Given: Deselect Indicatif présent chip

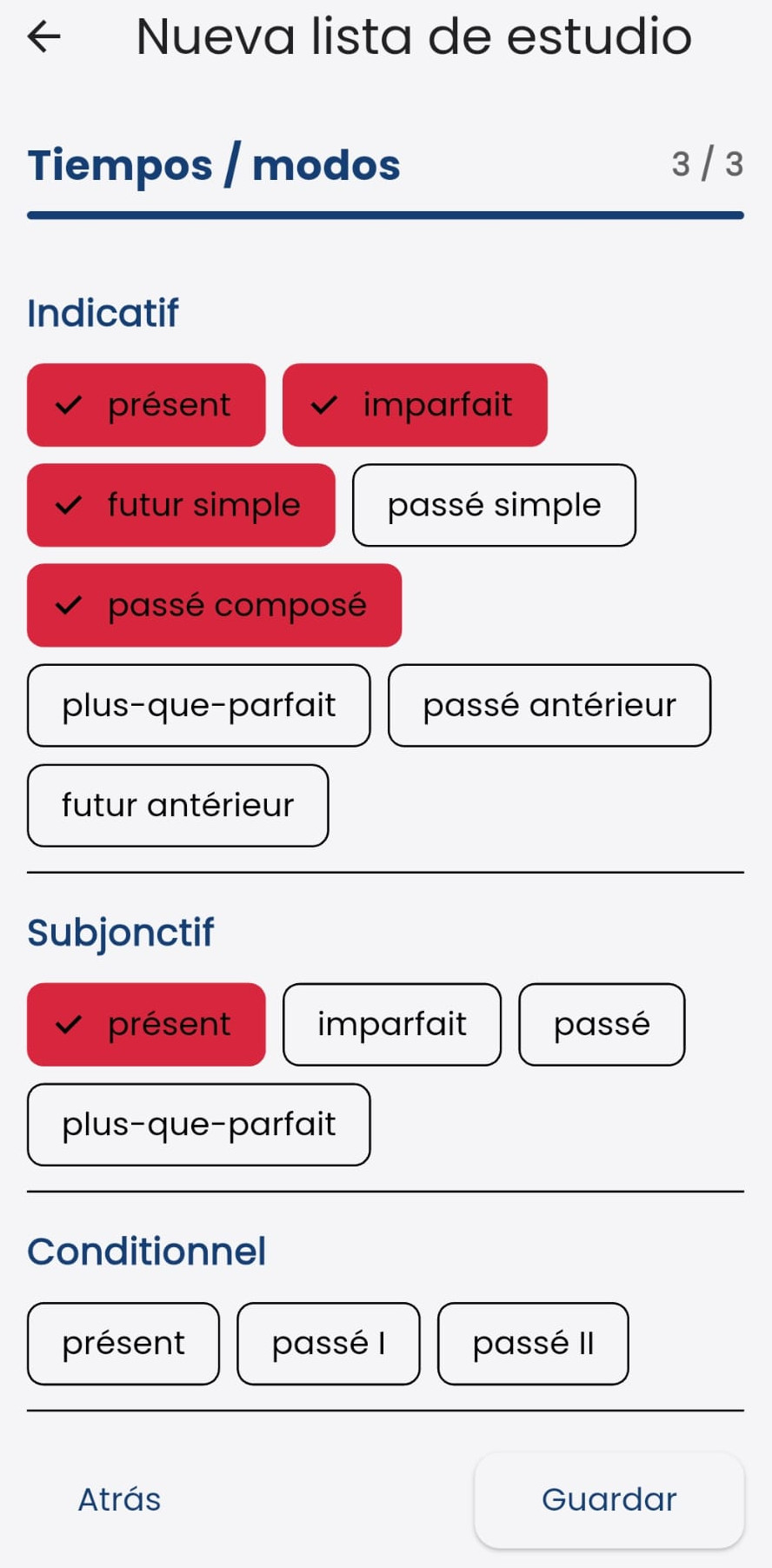Looking at the screenshot, I should click(x=146, y=405).
